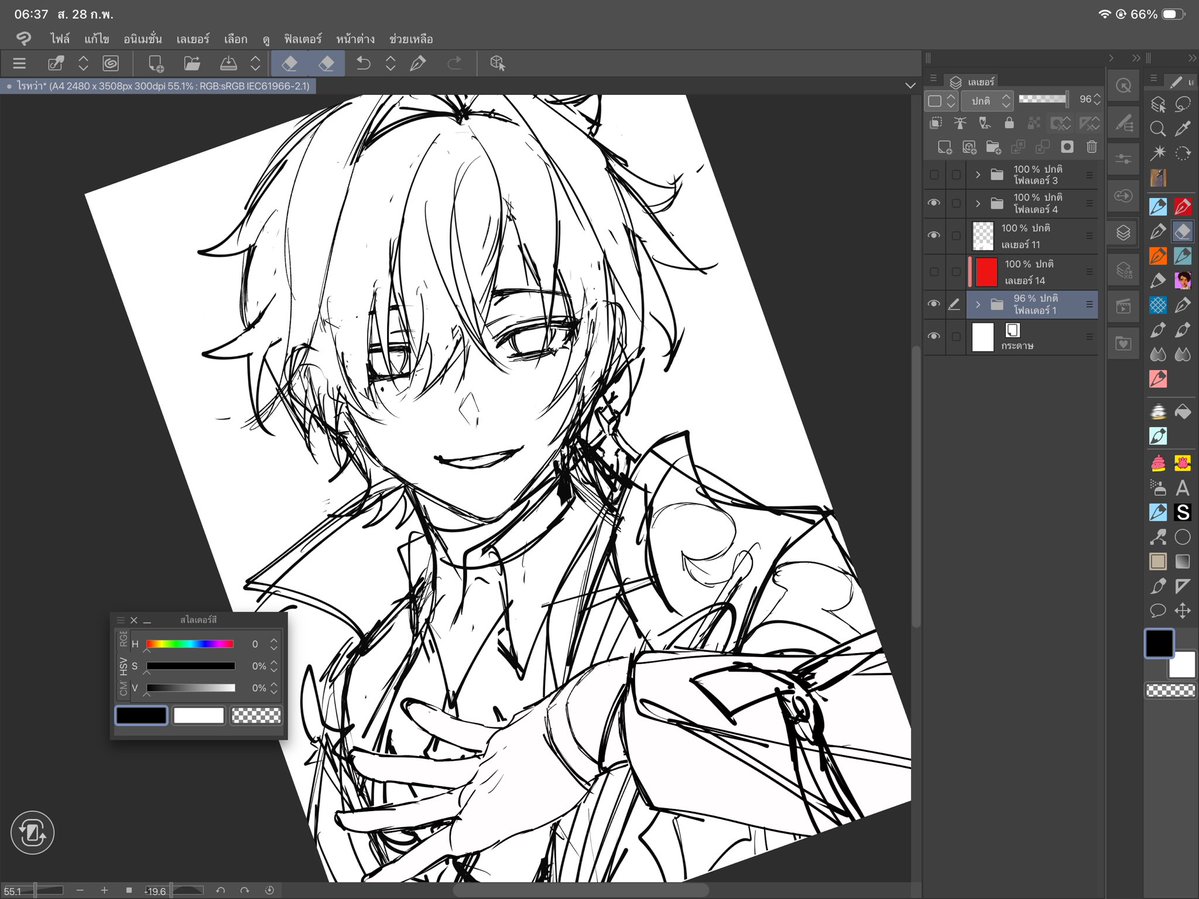
Task: Show the hidden เลเยอร์ 14 layer
Action: pos(934,271)
